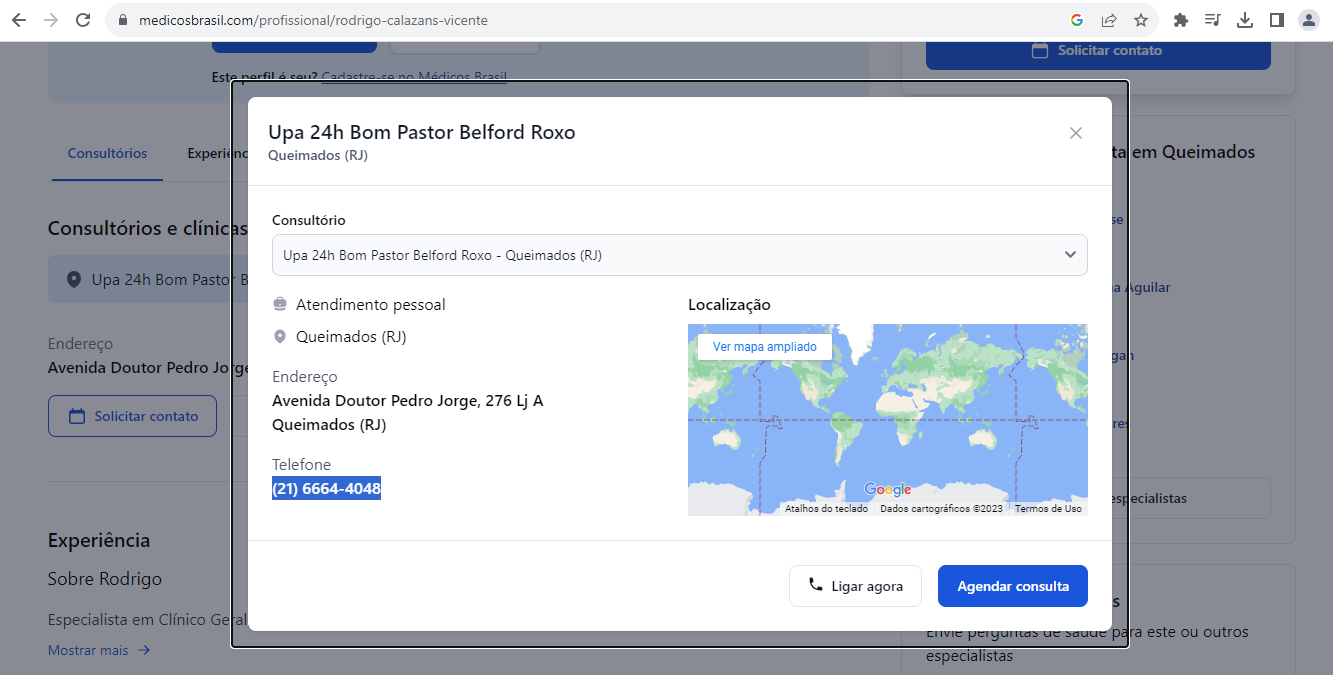The width and height of the screenshot is (1333, 675).
Task: Click the address text Avenida Doutor Pedro Jorge, 276 Lj A
Action: [408, 401]
